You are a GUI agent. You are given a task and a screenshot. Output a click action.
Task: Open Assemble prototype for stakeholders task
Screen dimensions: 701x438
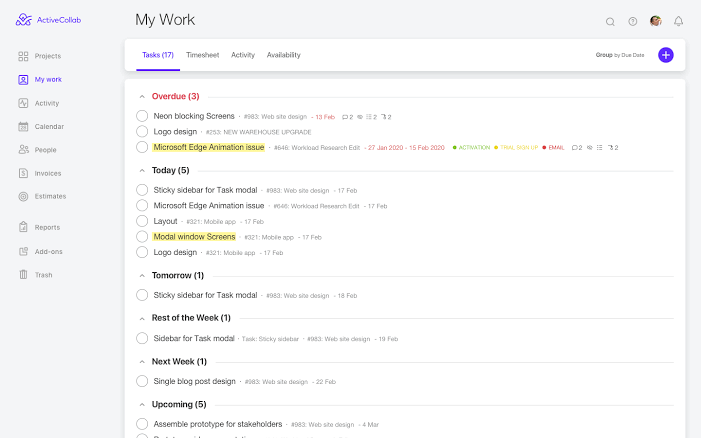218,424
